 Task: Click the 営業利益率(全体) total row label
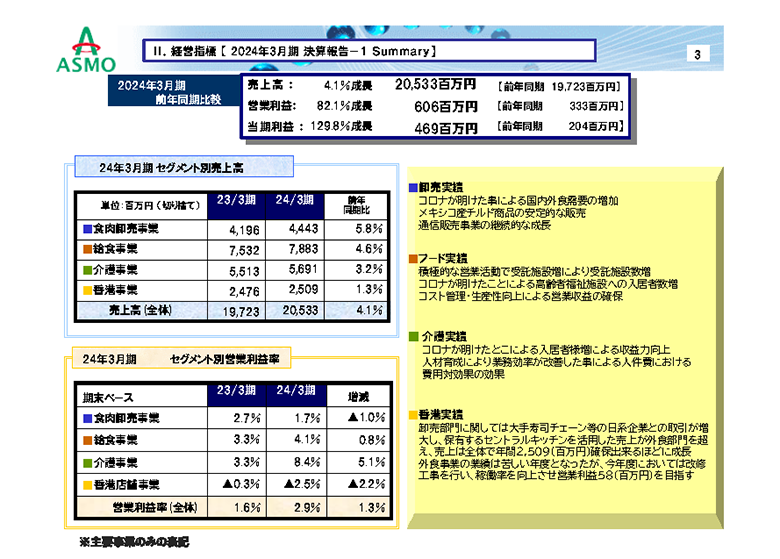click(x=155, y=508)
